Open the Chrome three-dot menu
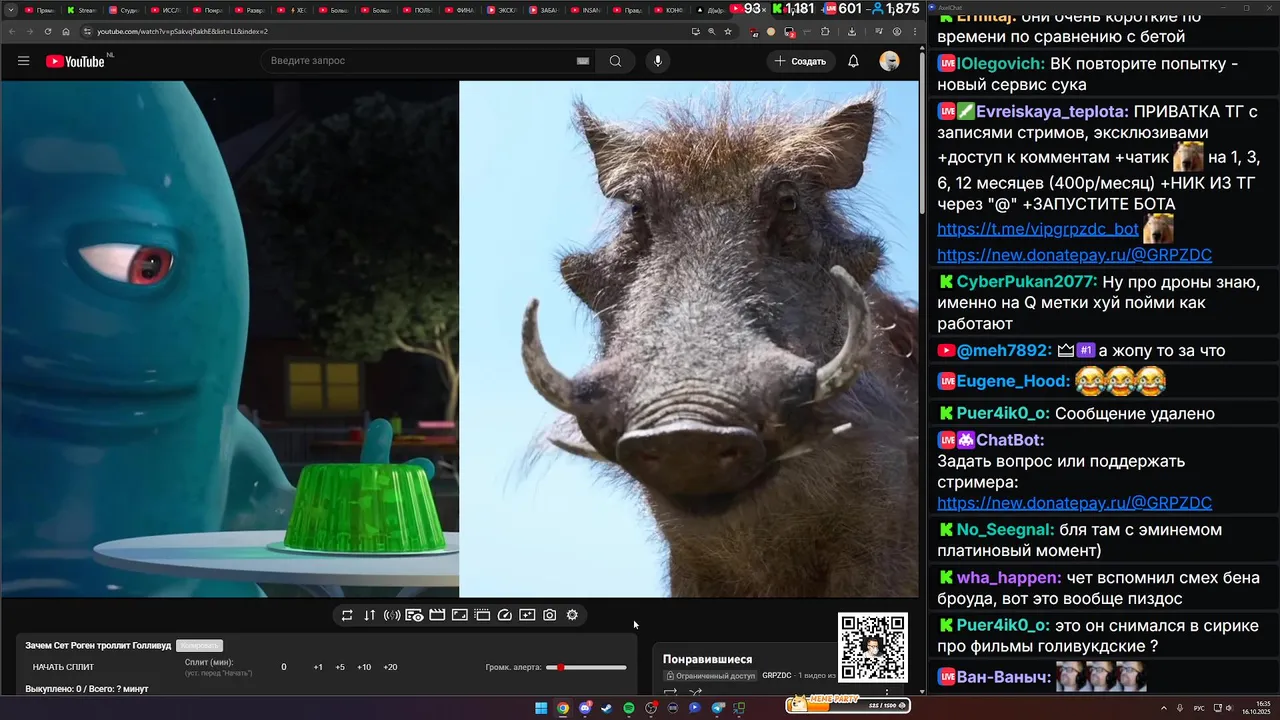 point(914,31)
